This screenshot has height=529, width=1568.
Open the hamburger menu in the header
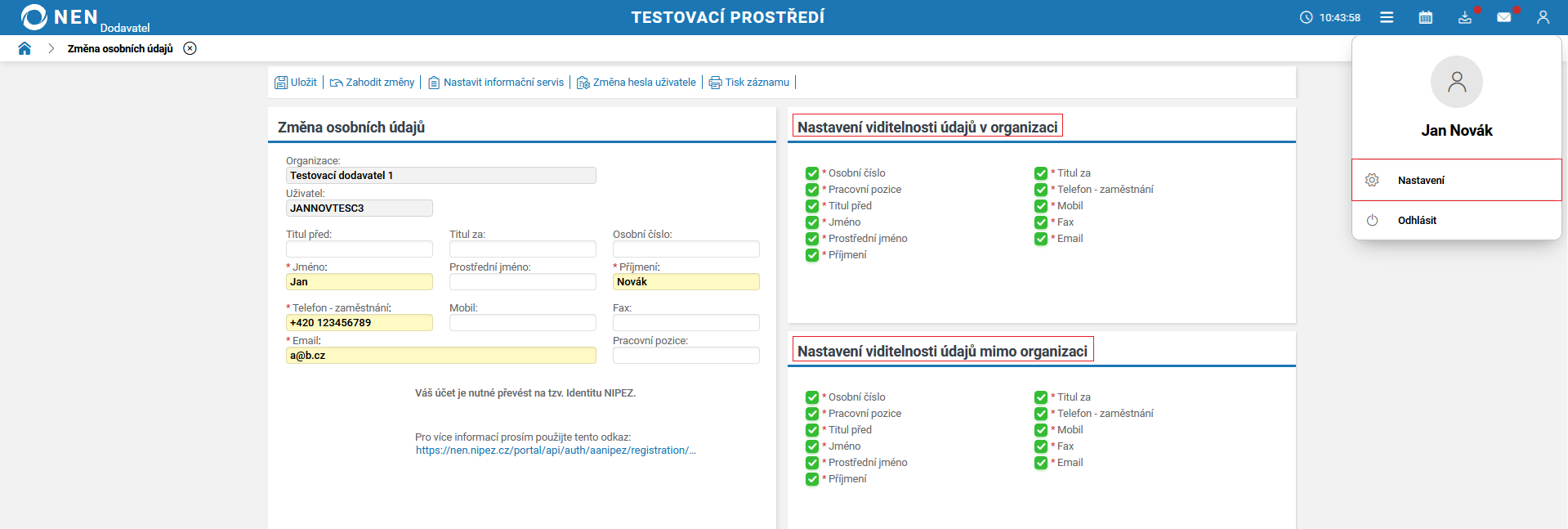click(x=1387, y=17)
